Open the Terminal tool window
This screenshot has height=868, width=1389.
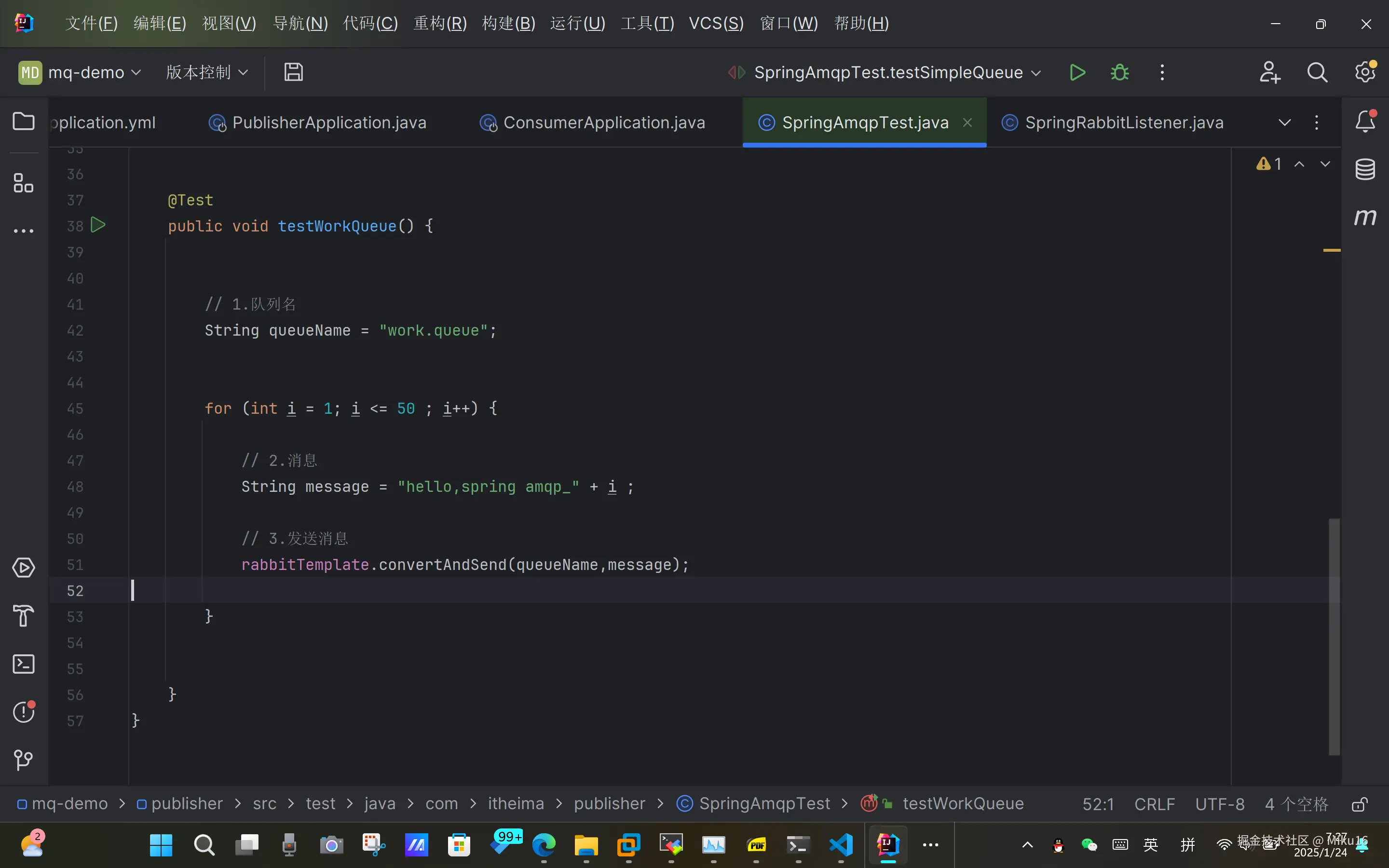[x=24, y=664]
